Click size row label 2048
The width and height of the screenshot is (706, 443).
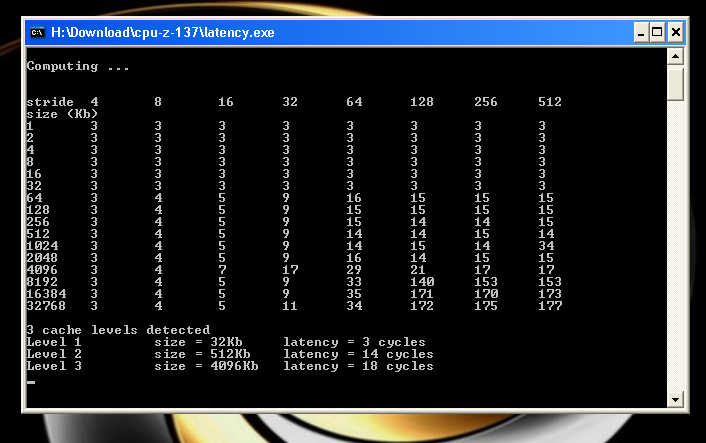(x=42, y=258)
